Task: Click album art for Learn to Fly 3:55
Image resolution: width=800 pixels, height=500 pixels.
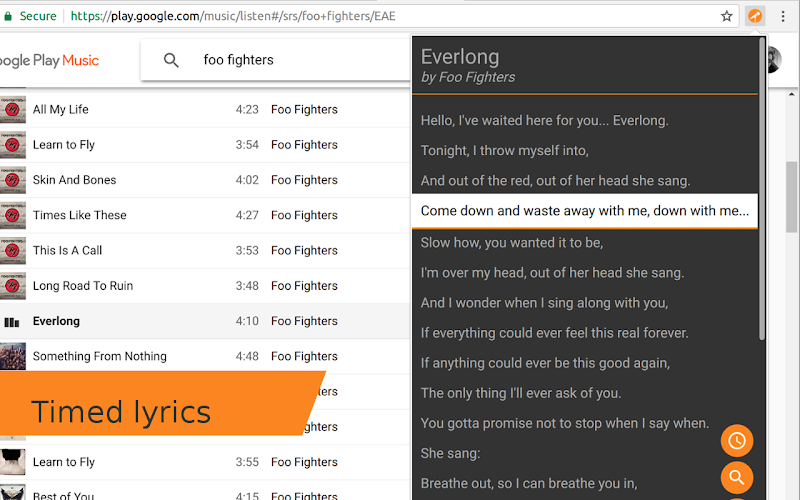Action: (13, 462)
